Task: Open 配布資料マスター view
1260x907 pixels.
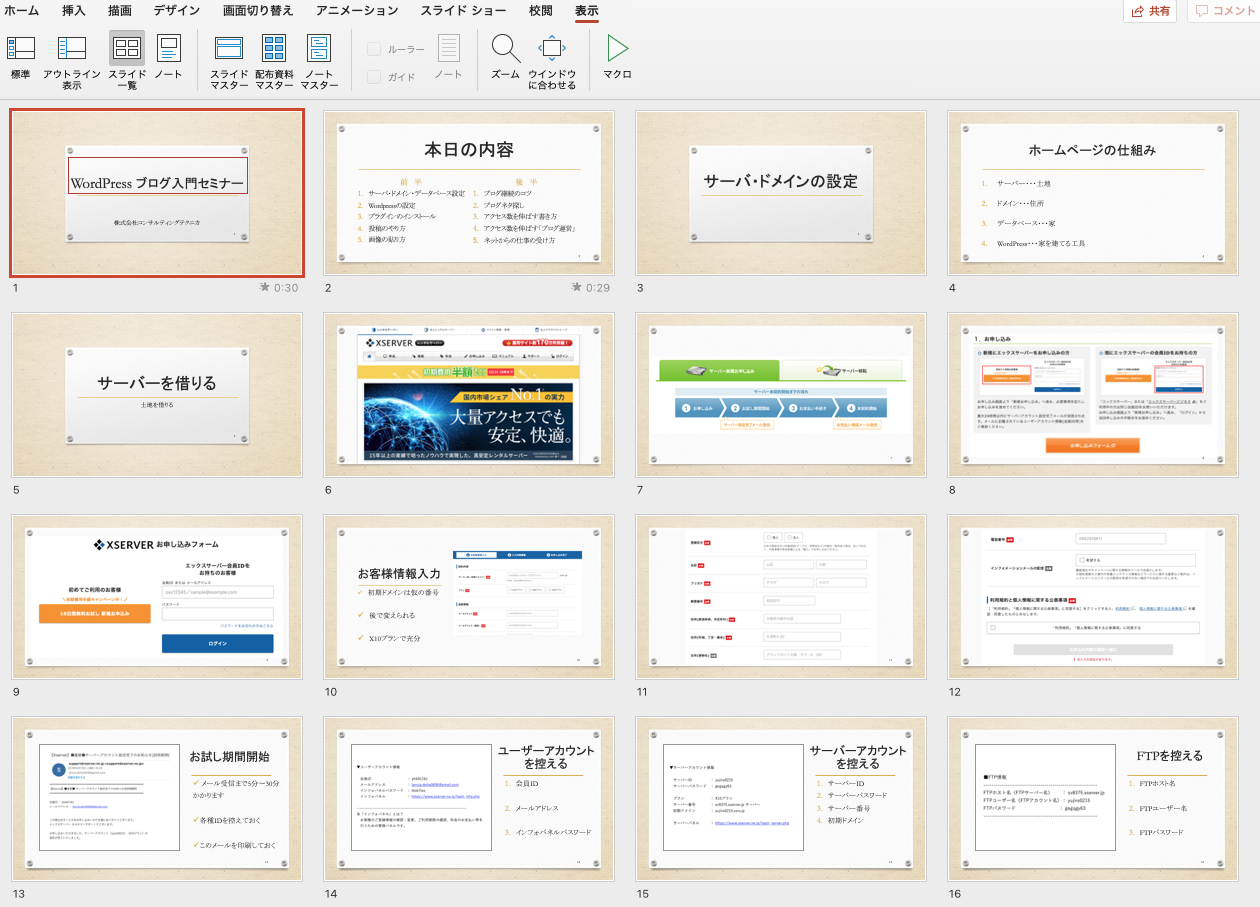Action: (x=274, y=62)
